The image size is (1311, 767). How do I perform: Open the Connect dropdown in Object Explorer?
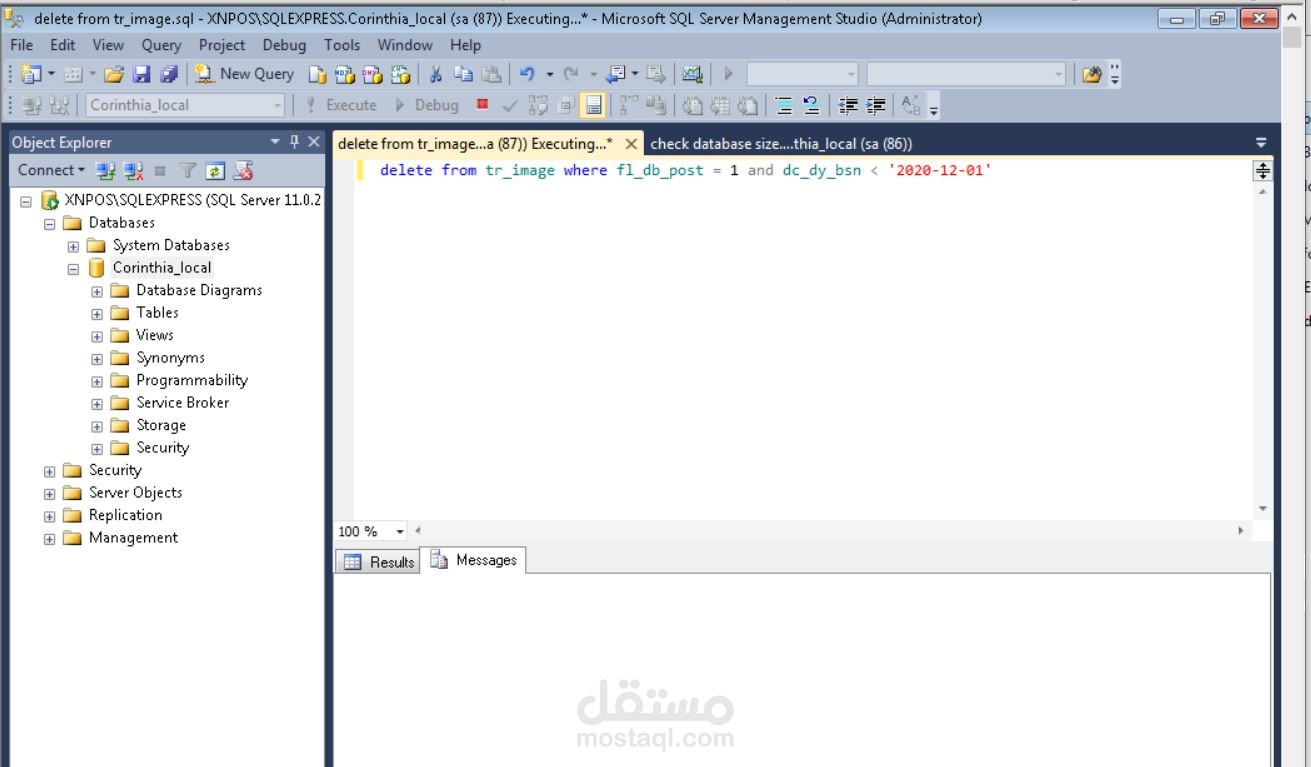[x=51, y=171]
